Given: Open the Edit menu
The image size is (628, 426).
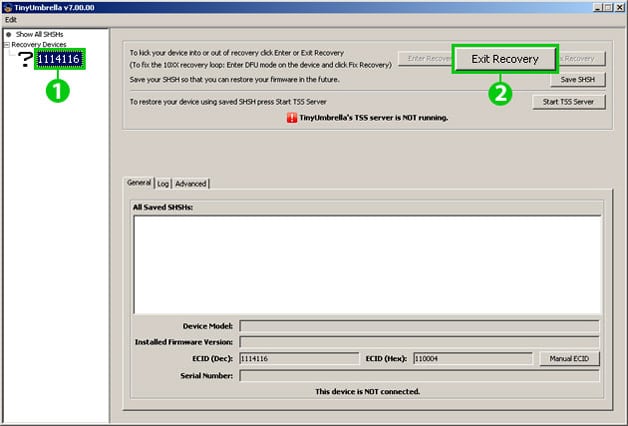Looking at the screenshot, I should (x=11, y=20).
